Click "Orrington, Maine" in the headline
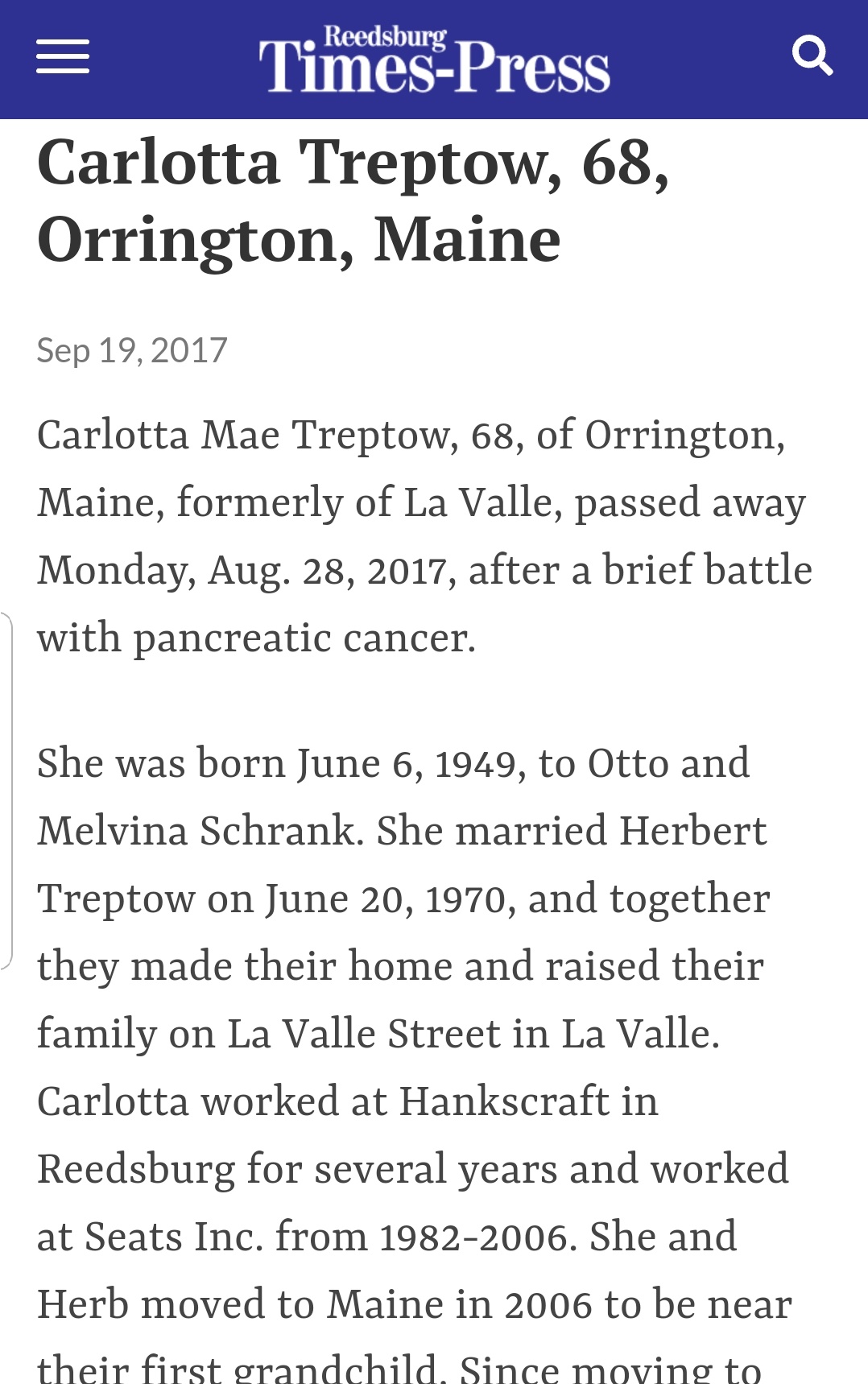The width and height of the screenshot is (868, 1384). click(299, 240)
